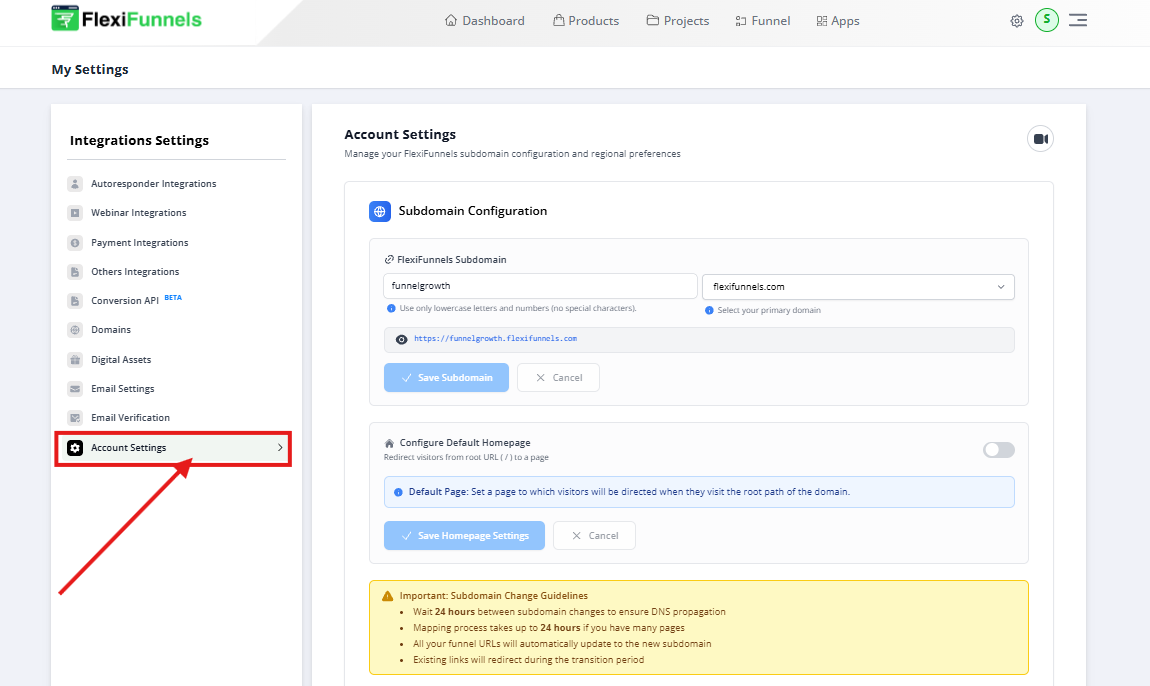Viewport: 1150px width, 686px height.
Task: Click the Integrations Settings heading
Action: [x=139, y=141]
